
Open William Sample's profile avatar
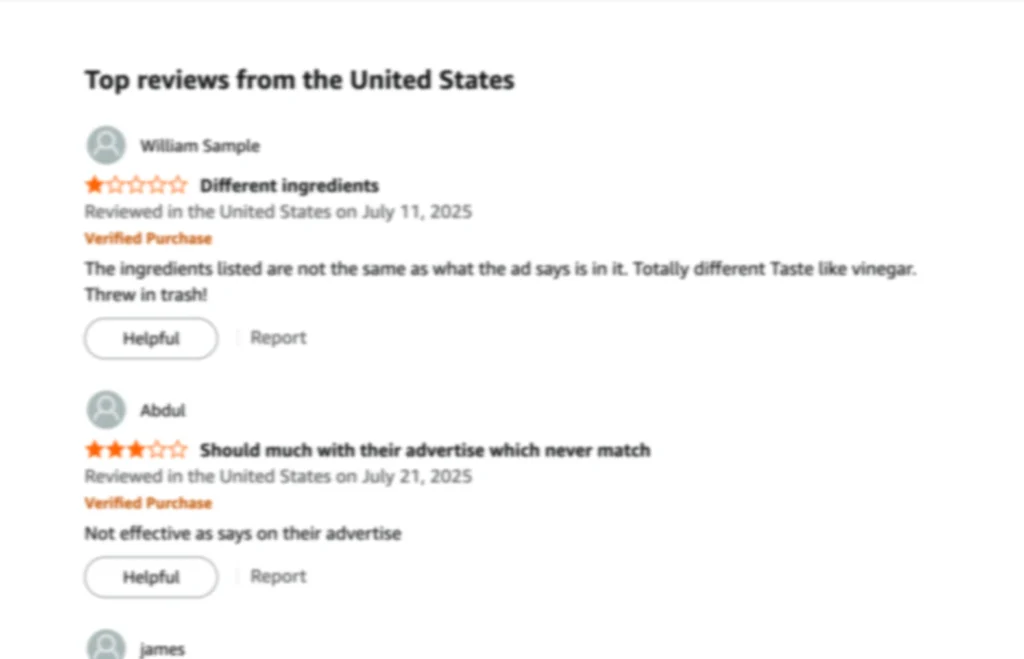[106, 145]
